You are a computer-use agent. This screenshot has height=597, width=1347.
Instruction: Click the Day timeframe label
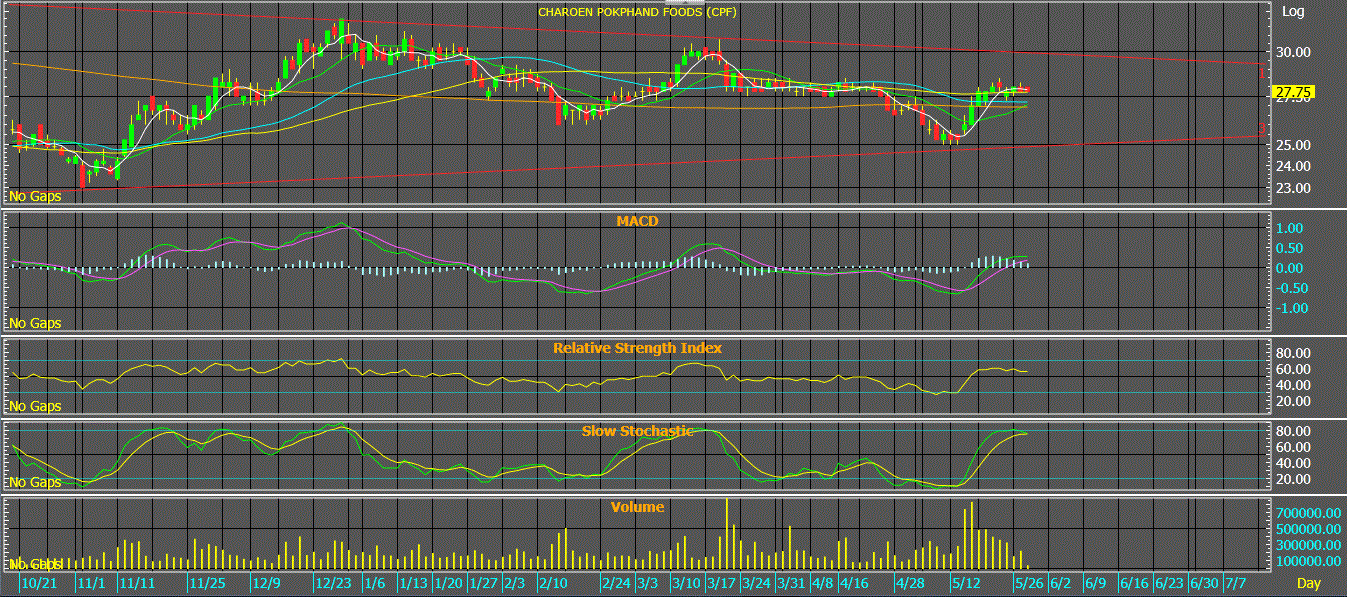pyautogui.click(x=1308, y=583)
